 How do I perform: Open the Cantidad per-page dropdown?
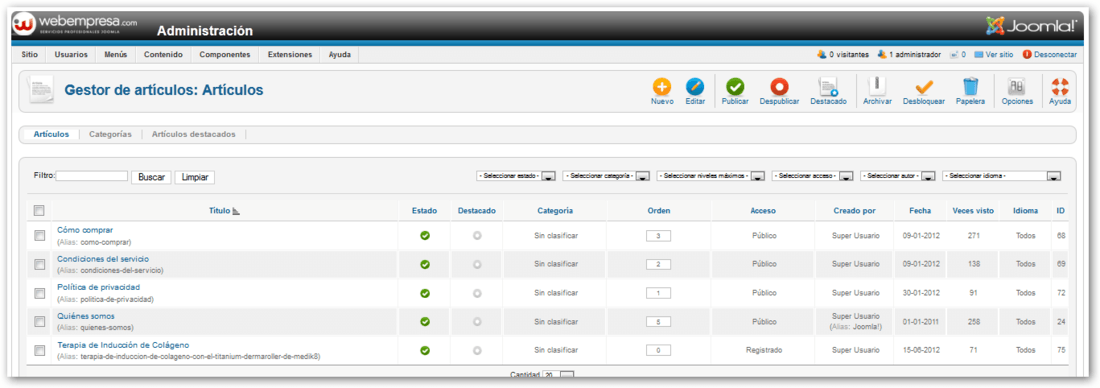click(558, 375)
